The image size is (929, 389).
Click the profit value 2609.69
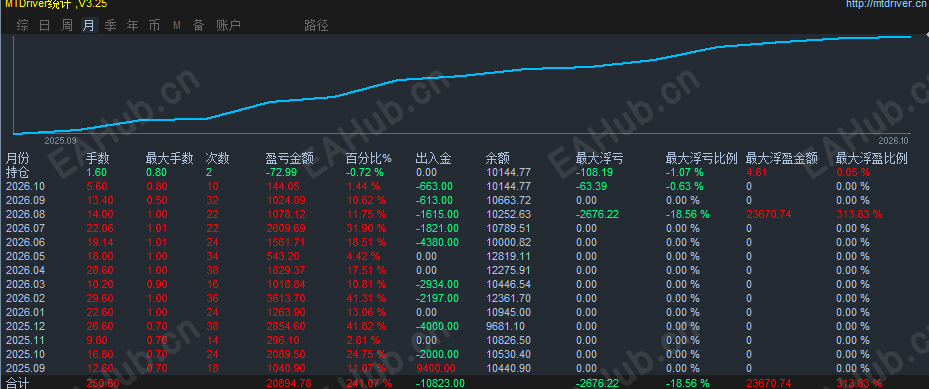point(286,228)
